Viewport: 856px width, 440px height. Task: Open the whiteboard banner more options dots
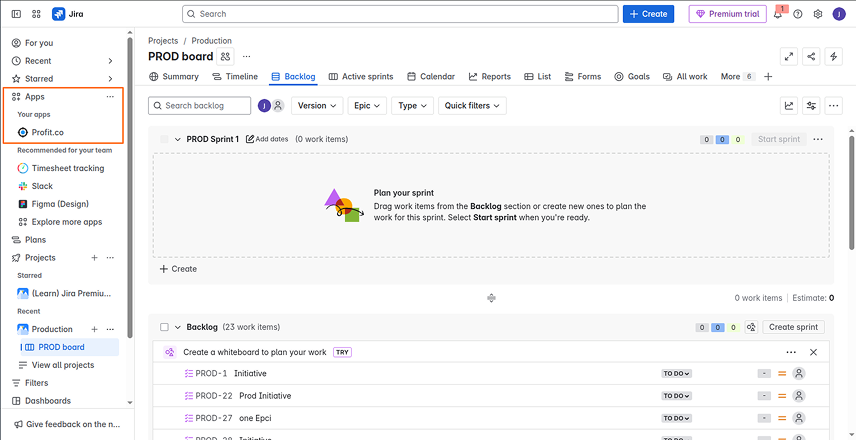tap(791, 352)
